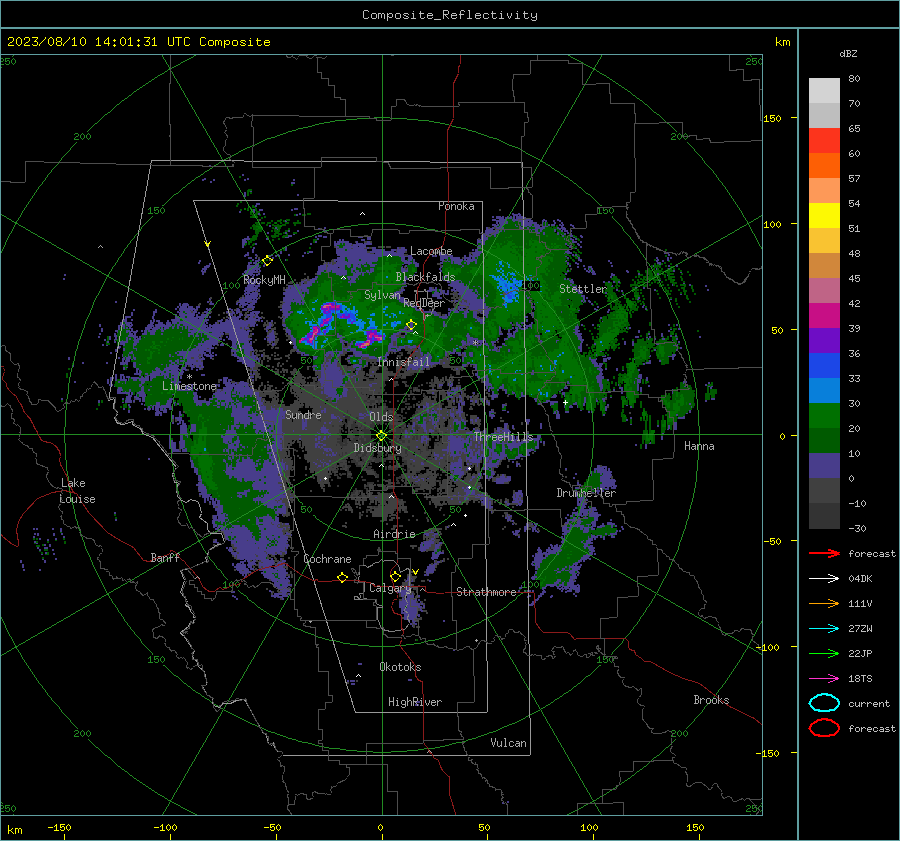Click the Innisfail city label
Image resolution: width=900 pixels, height=841 pixels.
tap(404, 362)
